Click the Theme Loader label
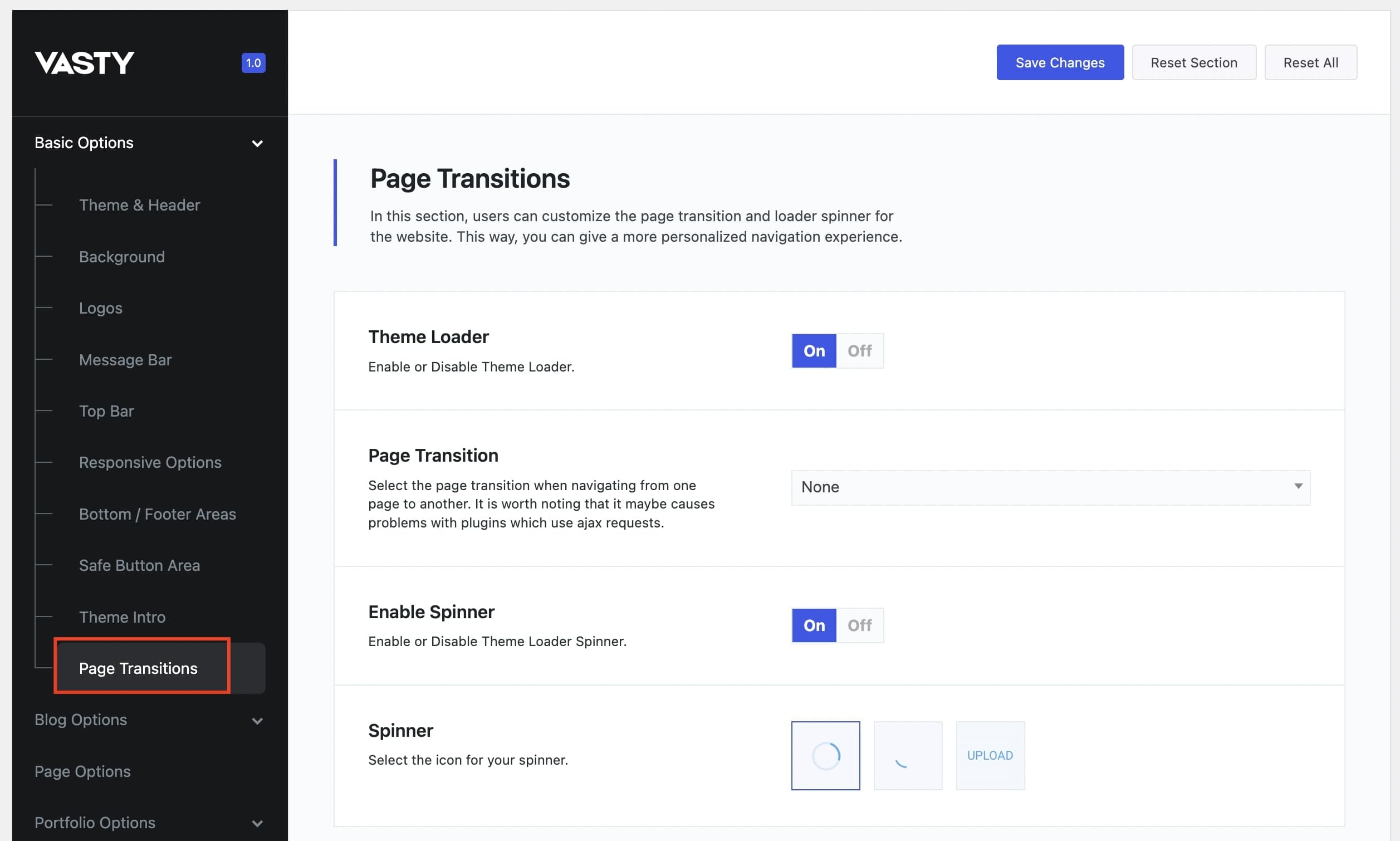The height and width of the screenshot is (841, 1400). coord(428,336)
